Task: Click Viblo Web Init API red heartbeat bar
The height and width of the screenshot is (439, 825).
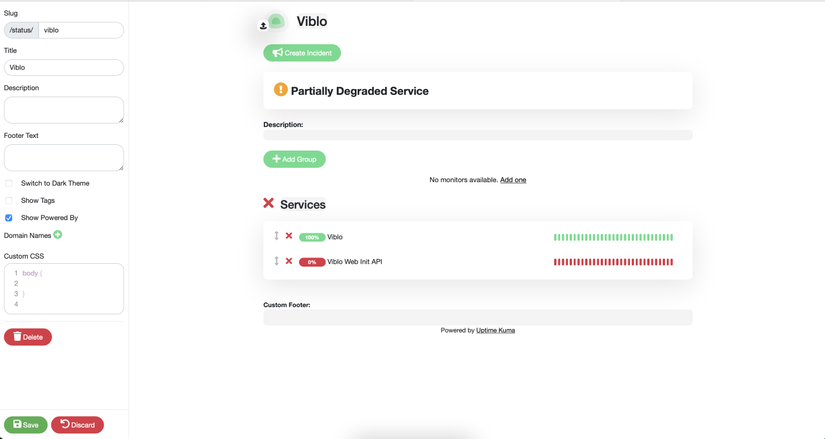Action: (x=613, y=262)
